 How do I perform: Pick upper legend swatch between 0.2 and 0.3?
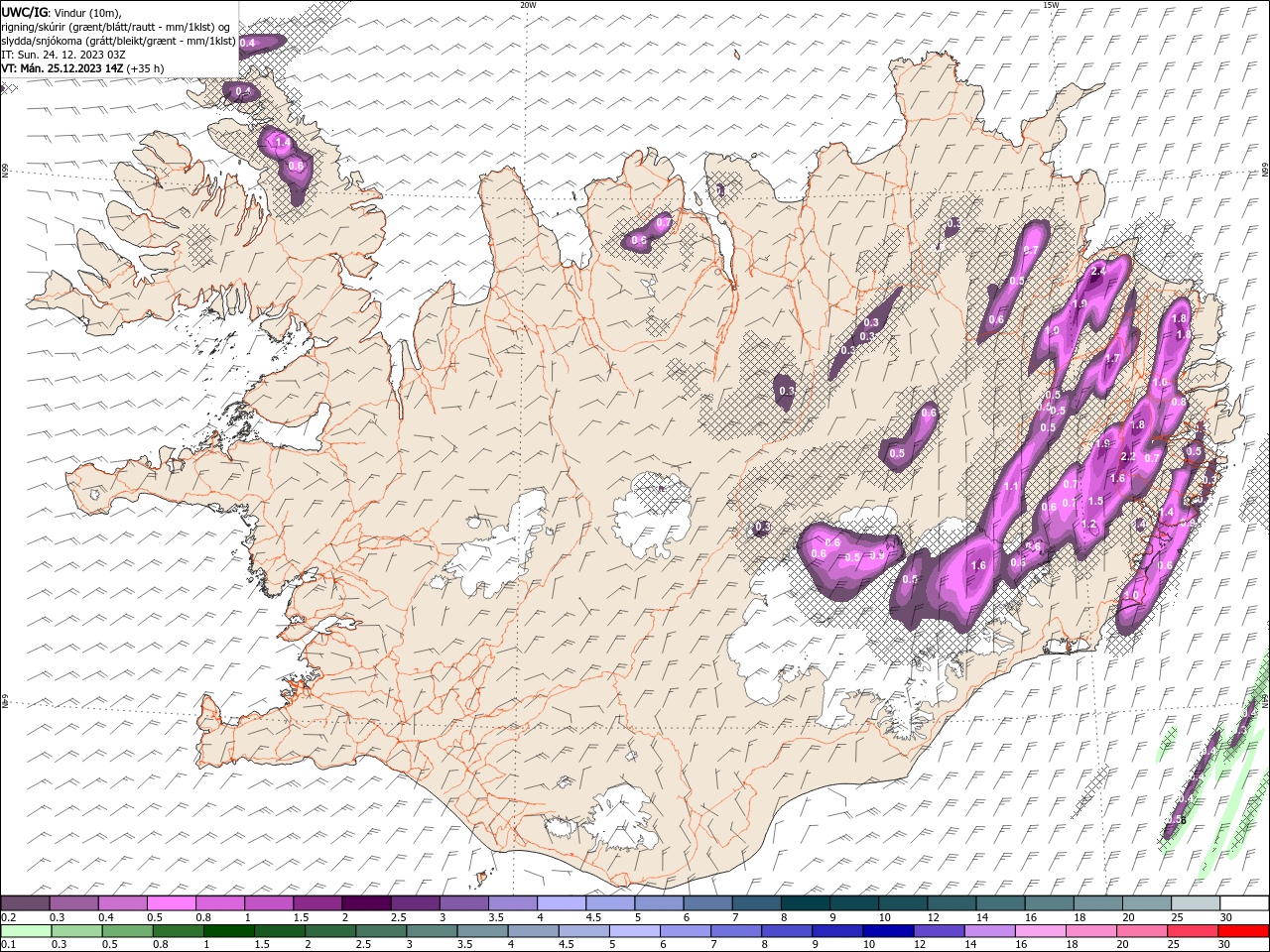pos(25,903)
